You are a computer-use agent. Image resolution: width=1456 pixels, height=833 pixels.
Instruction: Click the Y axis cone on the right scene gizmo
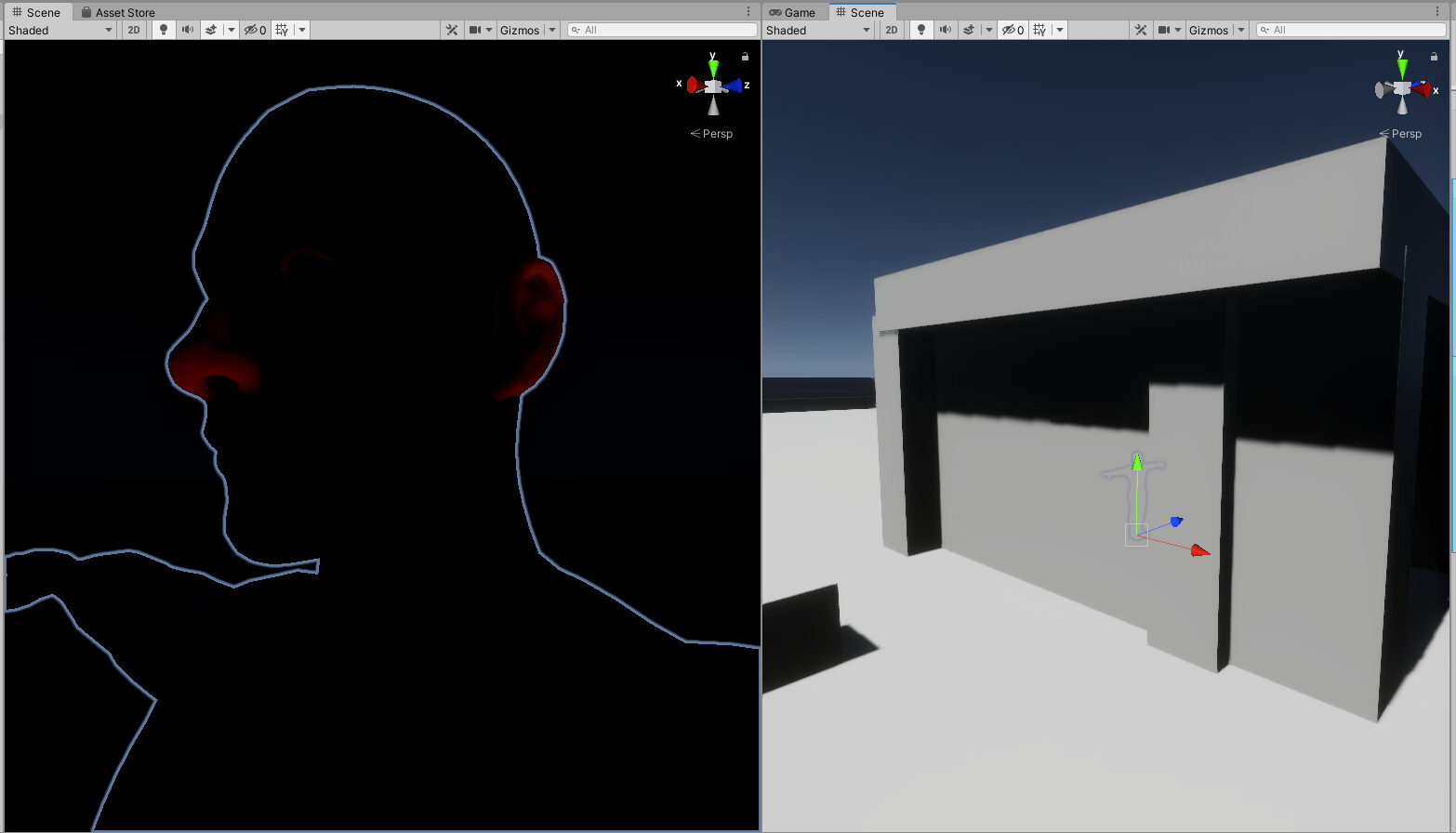1402,65
